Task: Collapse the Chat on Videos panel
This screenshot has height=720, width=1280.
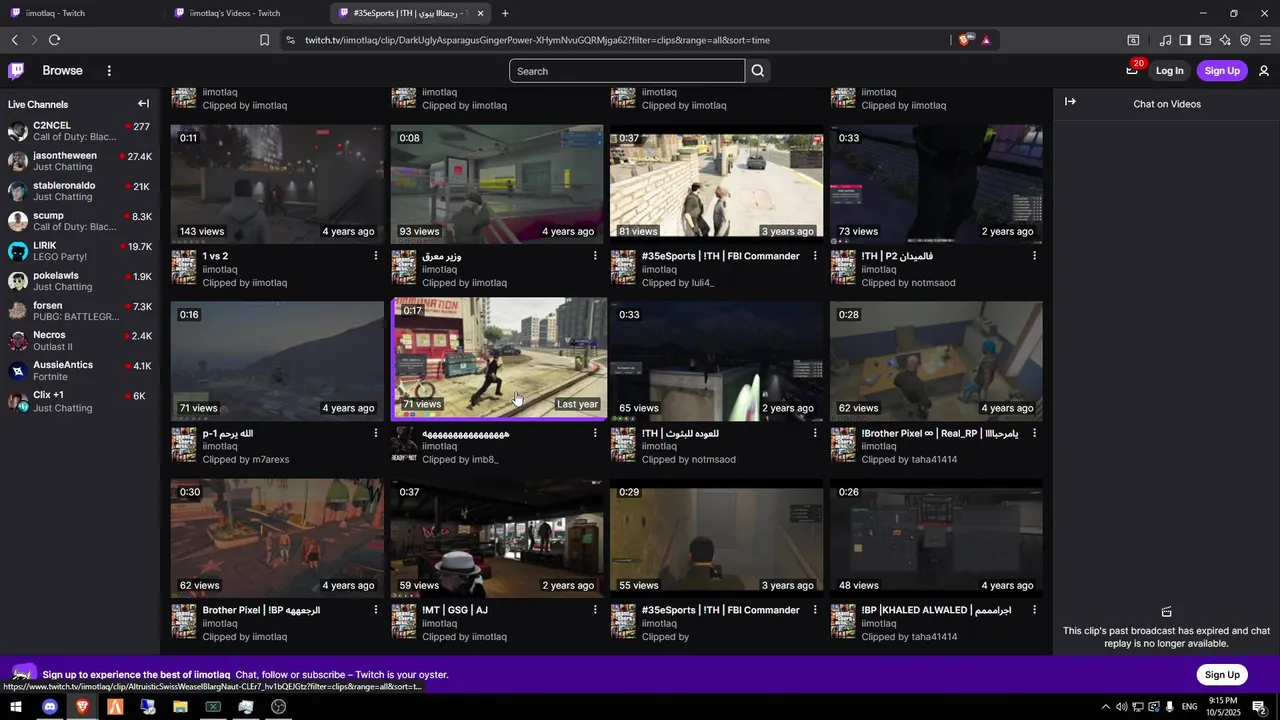Action: (x=1070, y=102)
